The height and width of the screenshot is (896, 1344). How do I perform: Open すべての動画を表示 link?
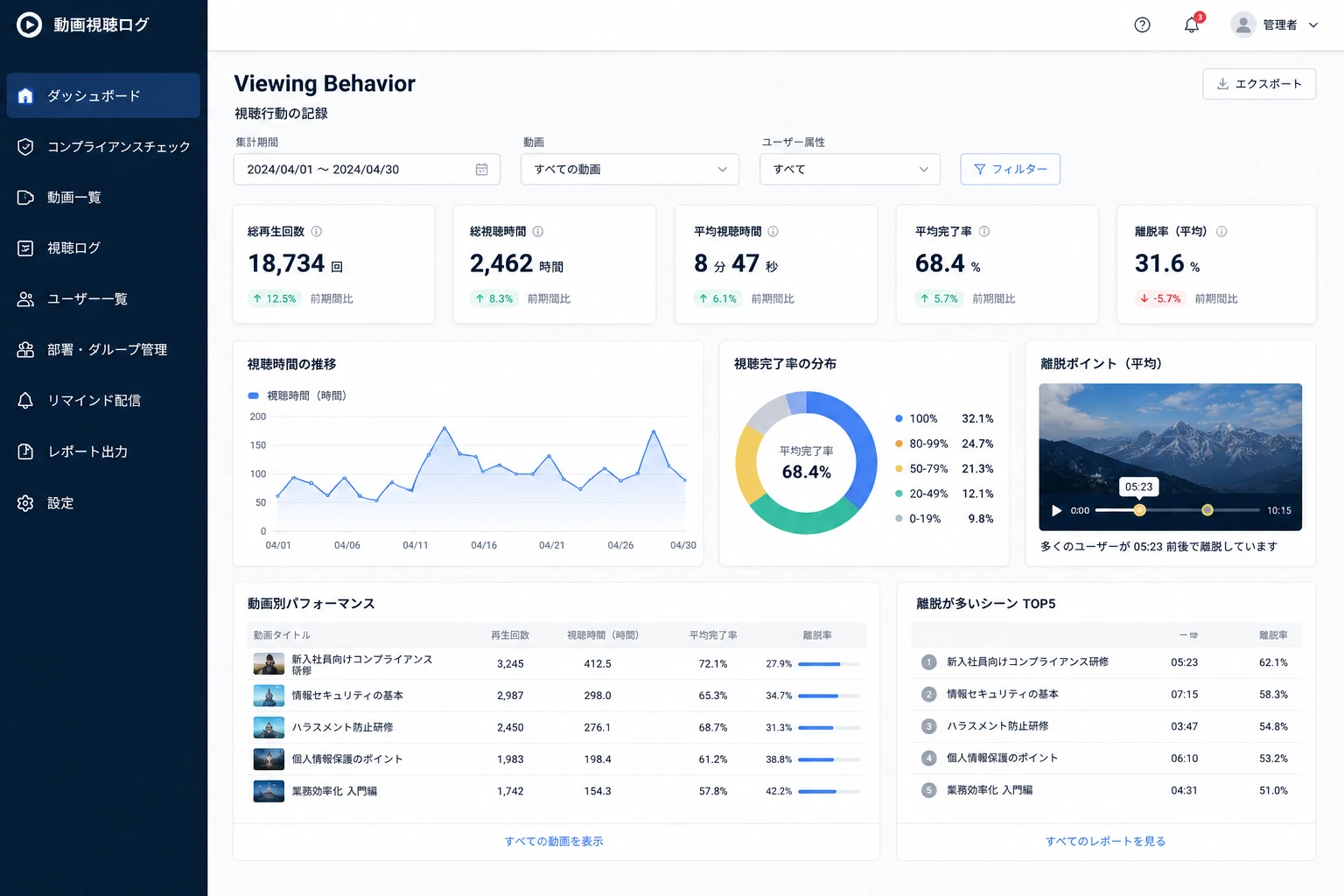554,841
